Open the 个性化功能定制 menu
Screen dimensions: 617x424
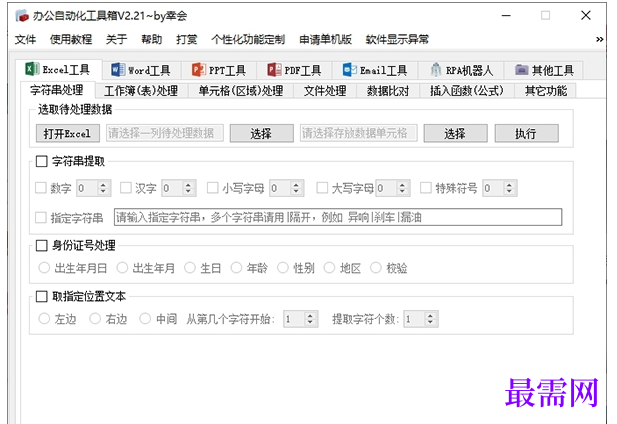(248, 39)
